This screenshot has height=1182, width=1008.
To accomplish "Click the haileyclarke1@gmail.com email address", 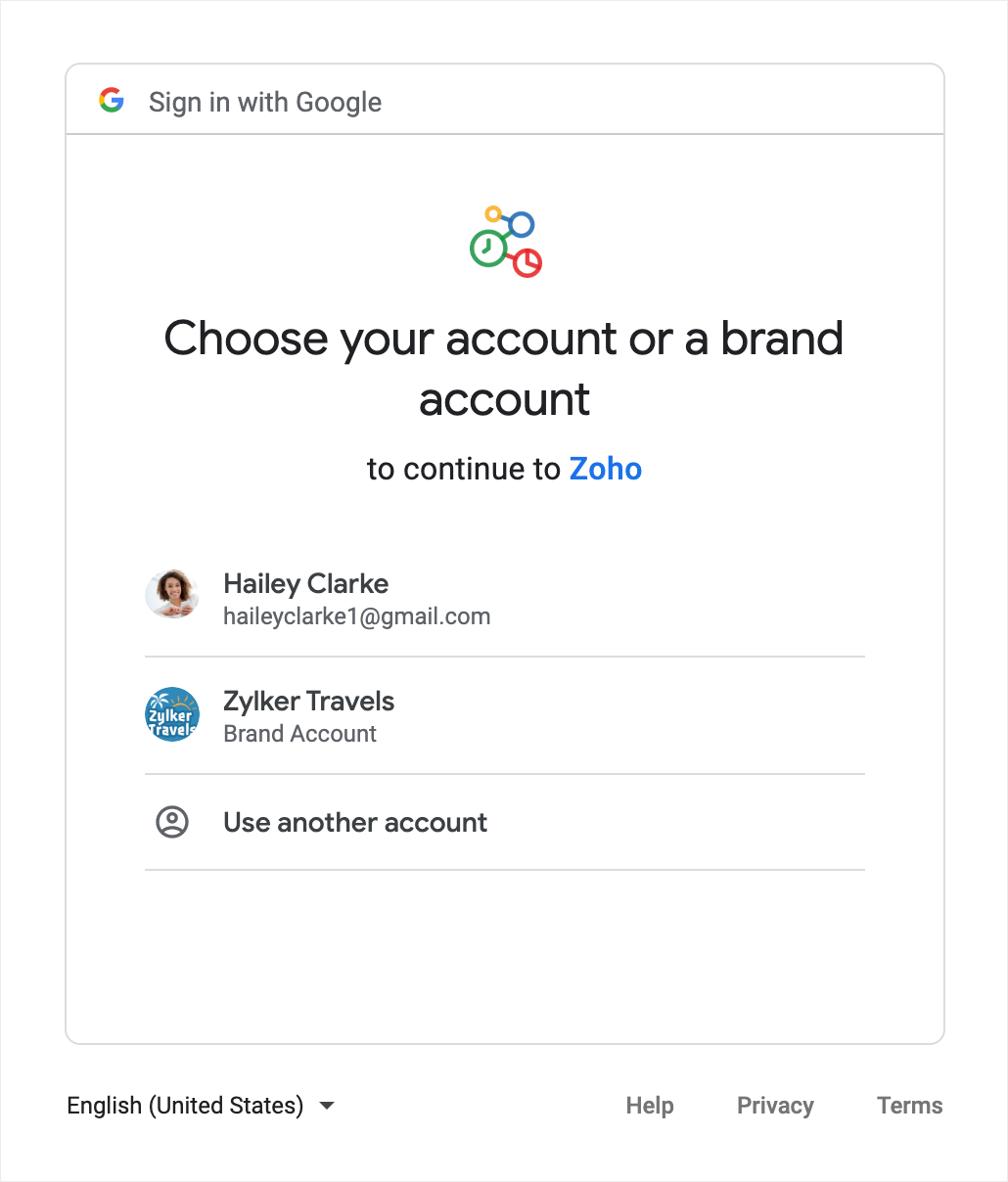I will click(357, 616).
